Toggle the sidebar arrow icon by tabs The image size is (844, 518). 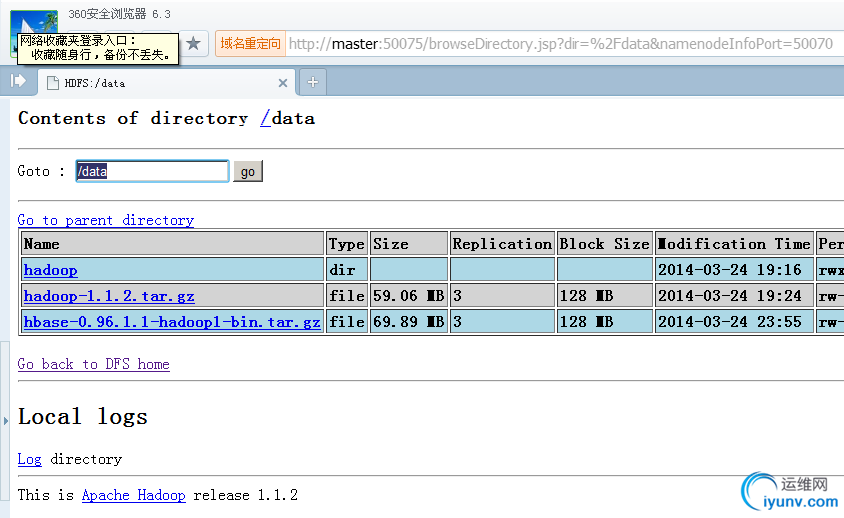pos(18,81)
